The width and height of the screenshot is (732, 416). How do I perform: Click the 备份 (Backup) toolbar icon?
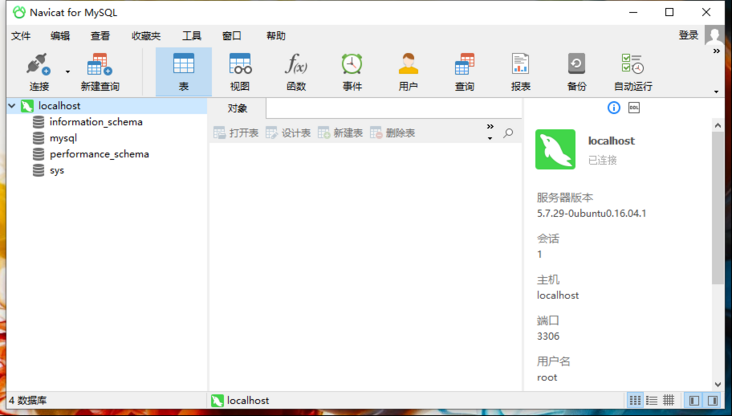[x=576, y=71]
